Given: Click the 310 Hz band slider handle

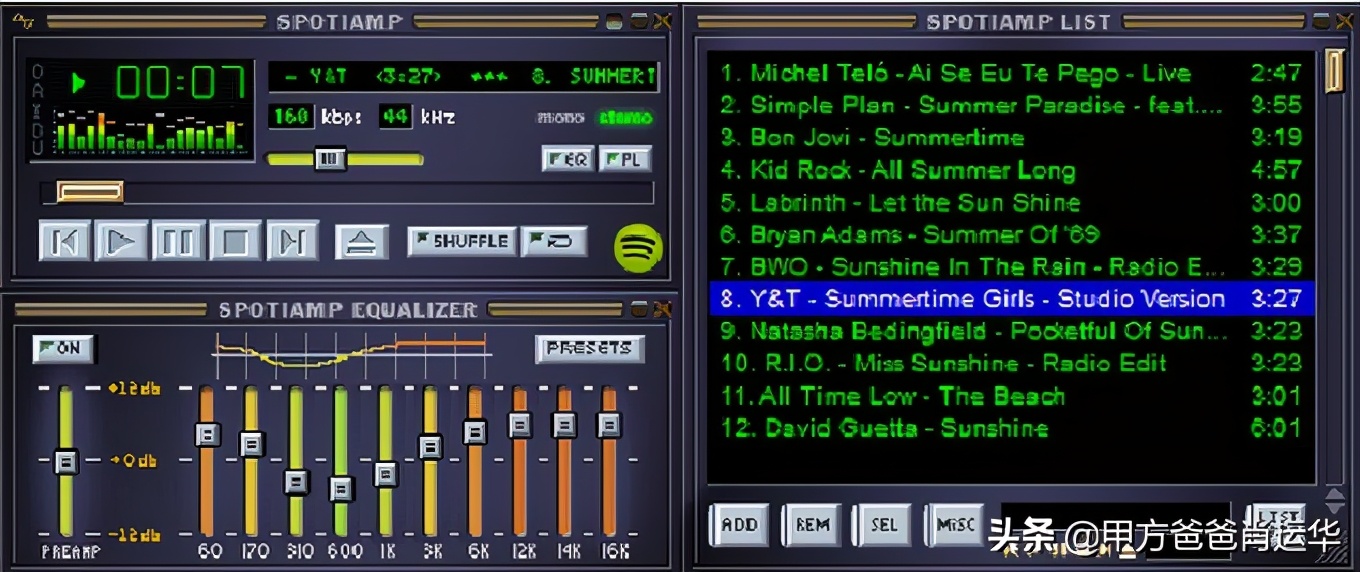Looking at the screenshot, I should (296, 481).
